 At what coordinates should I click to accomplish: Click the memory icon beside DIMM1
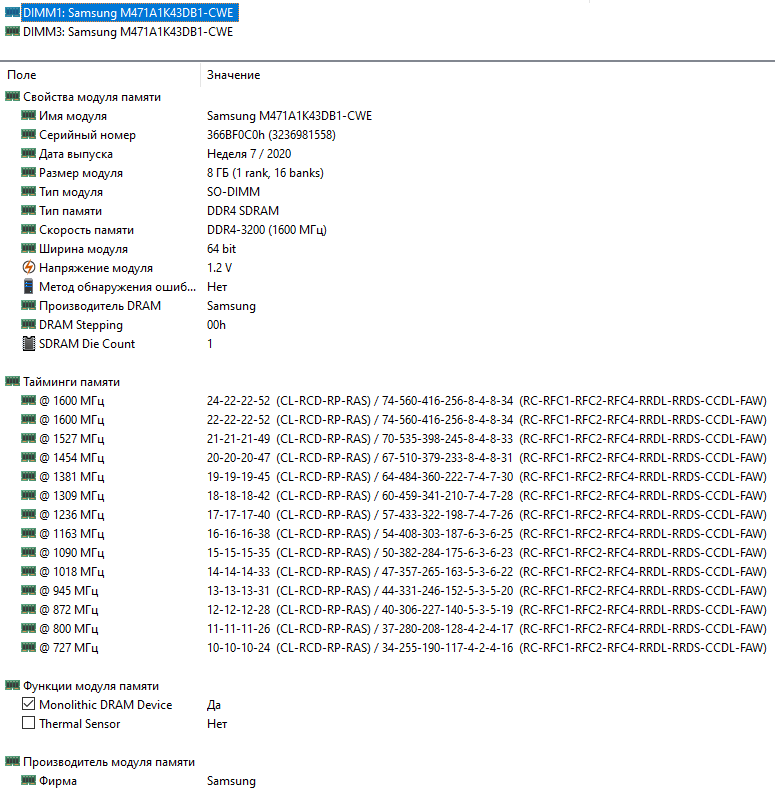point(12,12)
